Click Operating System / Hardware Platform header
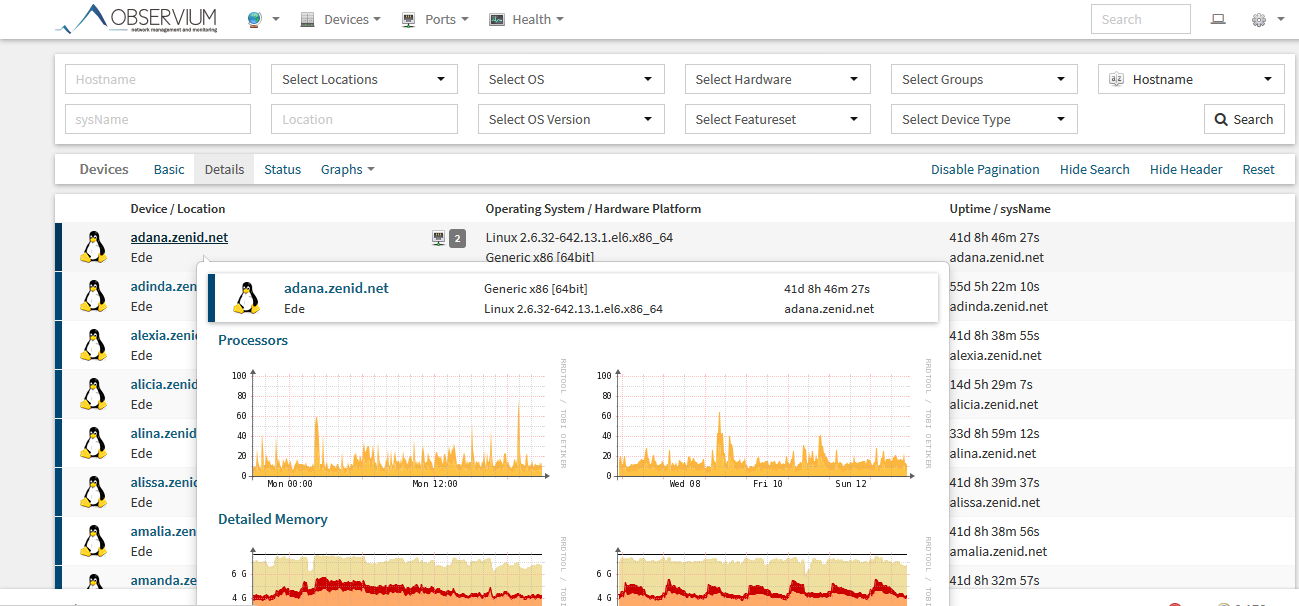Viewport: 1299px width, 606px height. coord(593,209)
